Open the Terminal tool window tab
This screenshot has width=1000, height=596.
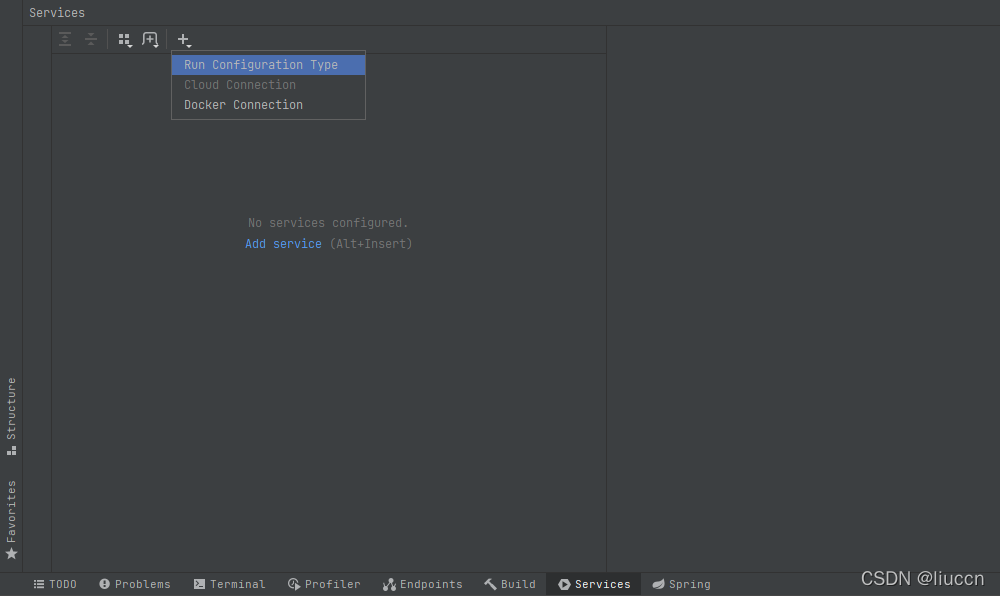click(230, 585)
